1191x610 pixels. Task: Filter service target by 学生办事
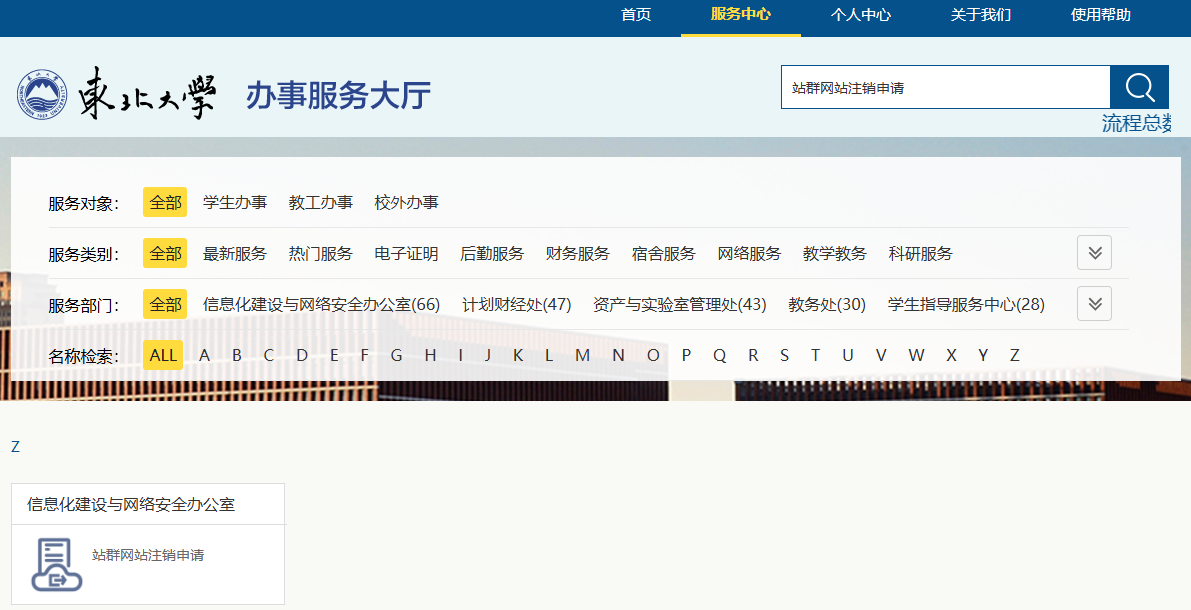[235, 202]
